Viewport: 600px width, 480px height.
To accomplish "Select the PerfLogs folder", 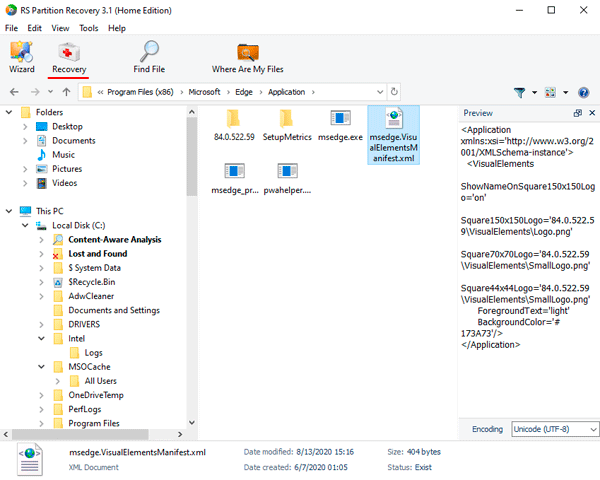I will (x=85, y=409).
